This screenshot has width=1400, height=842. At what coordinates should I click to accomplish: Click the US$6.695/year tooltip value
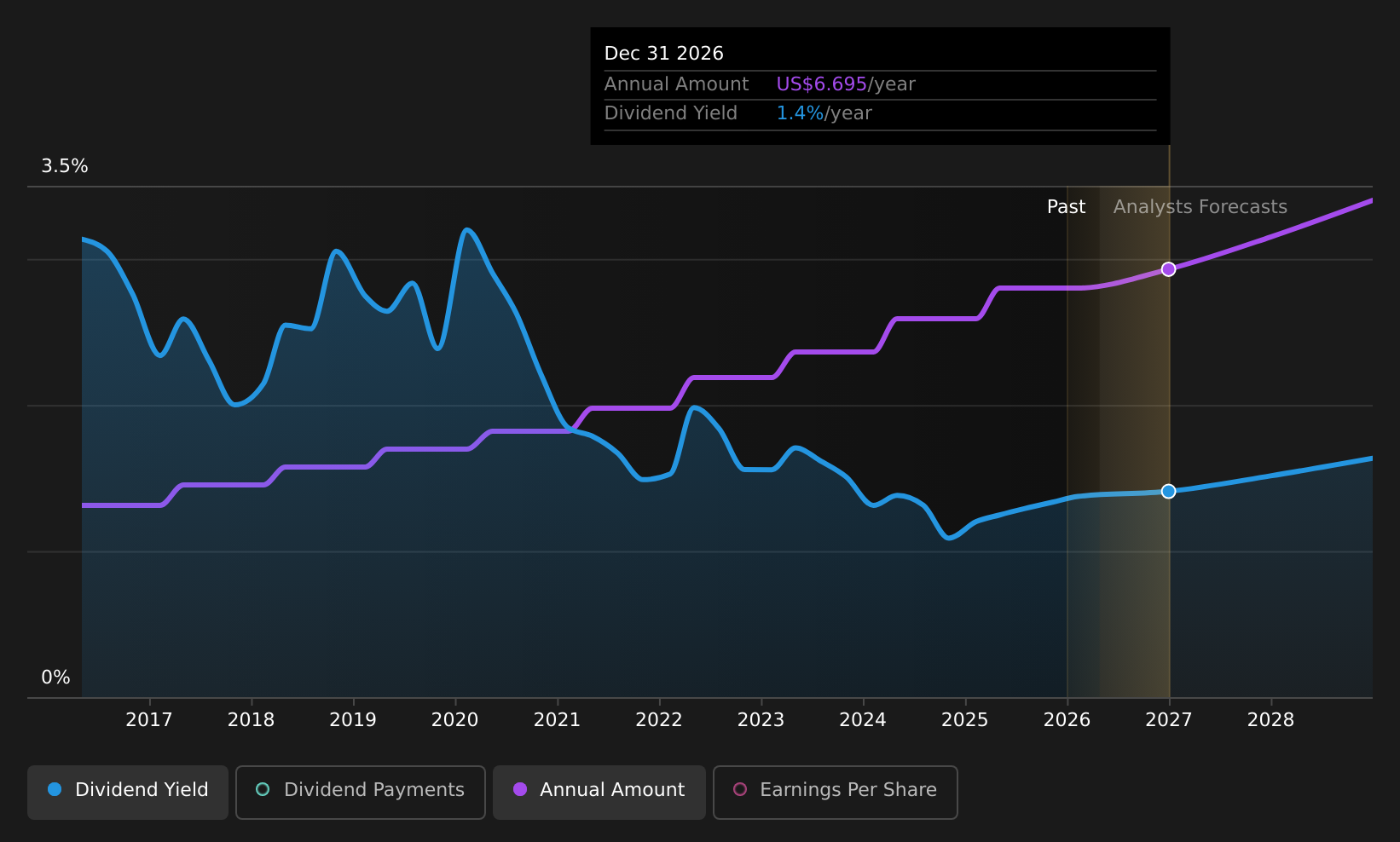click(x=845, y=84)
